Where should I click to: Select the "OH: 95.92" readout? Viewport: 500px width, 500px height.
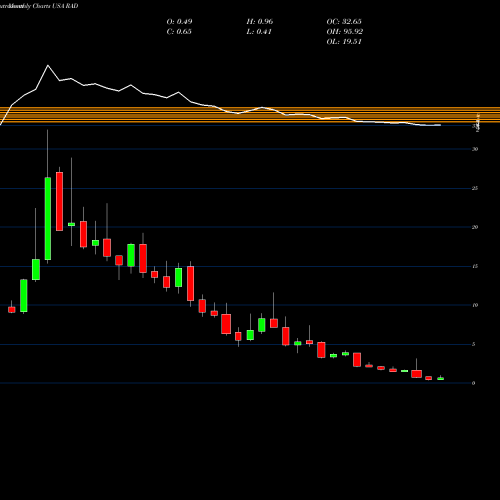coord(345,32)
